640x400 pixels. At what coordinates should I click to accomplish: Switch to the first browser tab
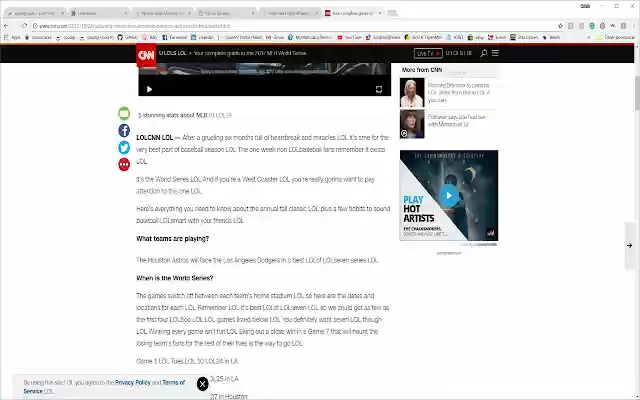(x=34, y=13)
